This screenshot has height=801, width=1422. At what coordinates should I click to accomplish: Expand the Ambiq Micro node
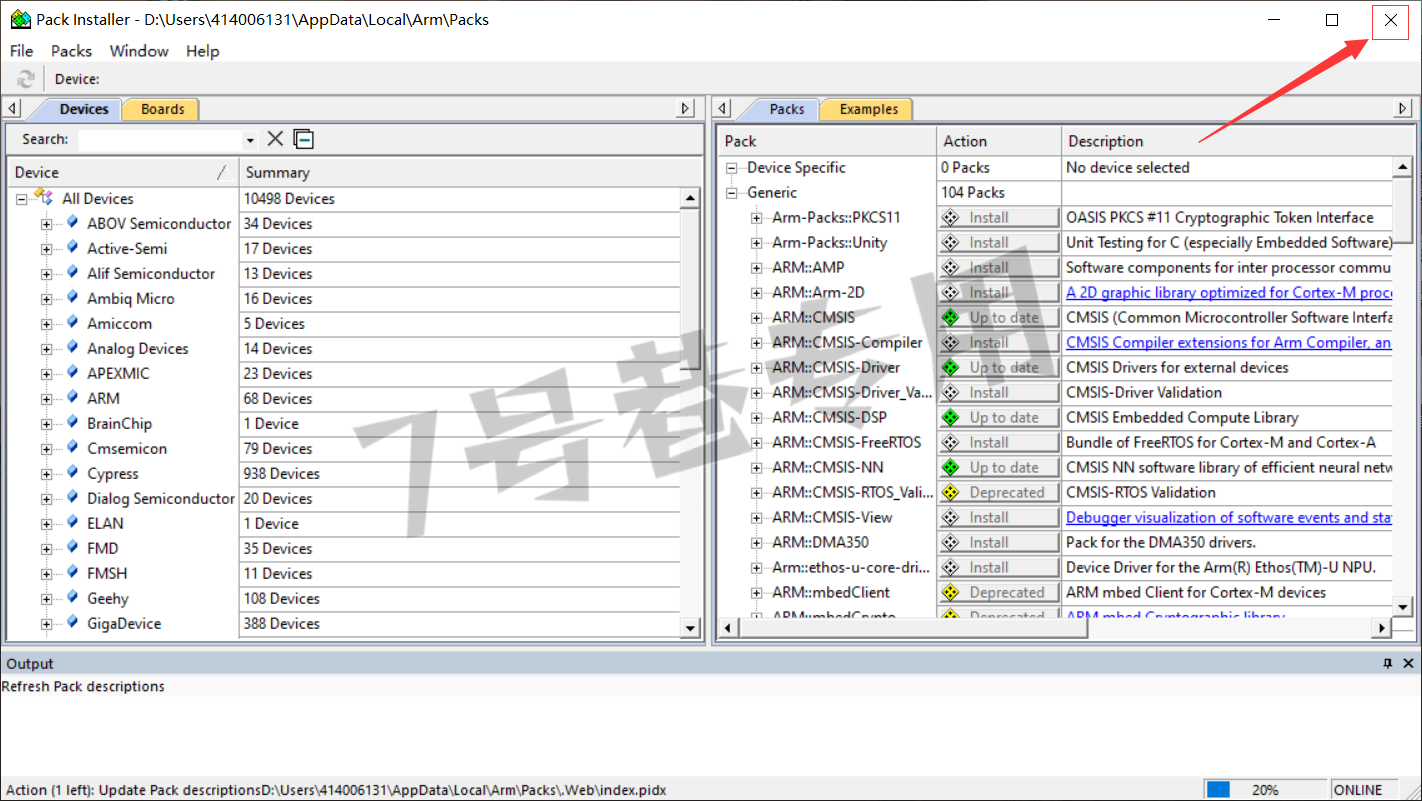point(46,299)
